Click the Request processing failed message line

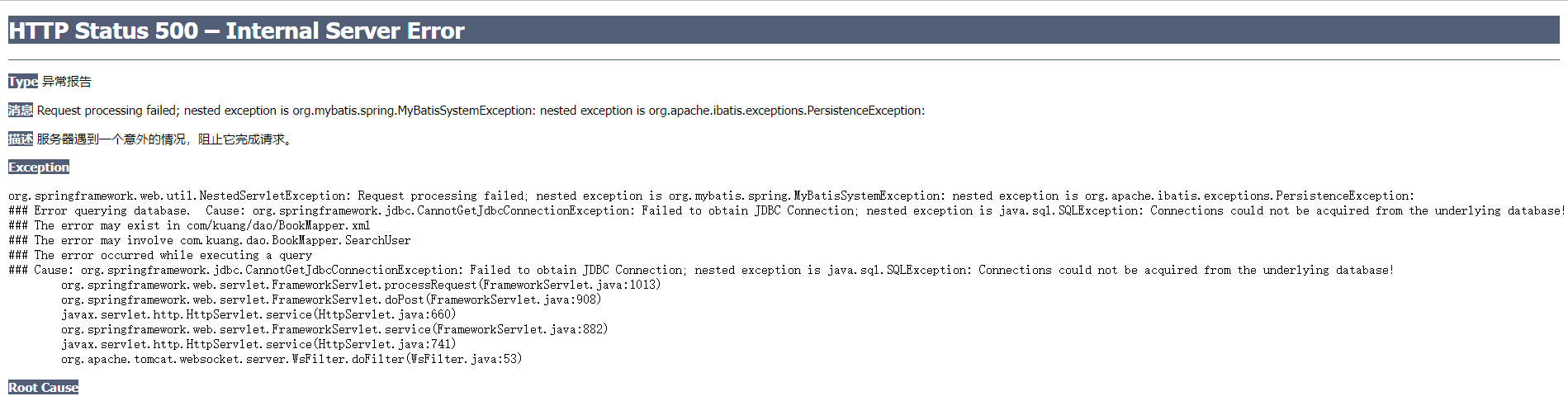(481, 111)
